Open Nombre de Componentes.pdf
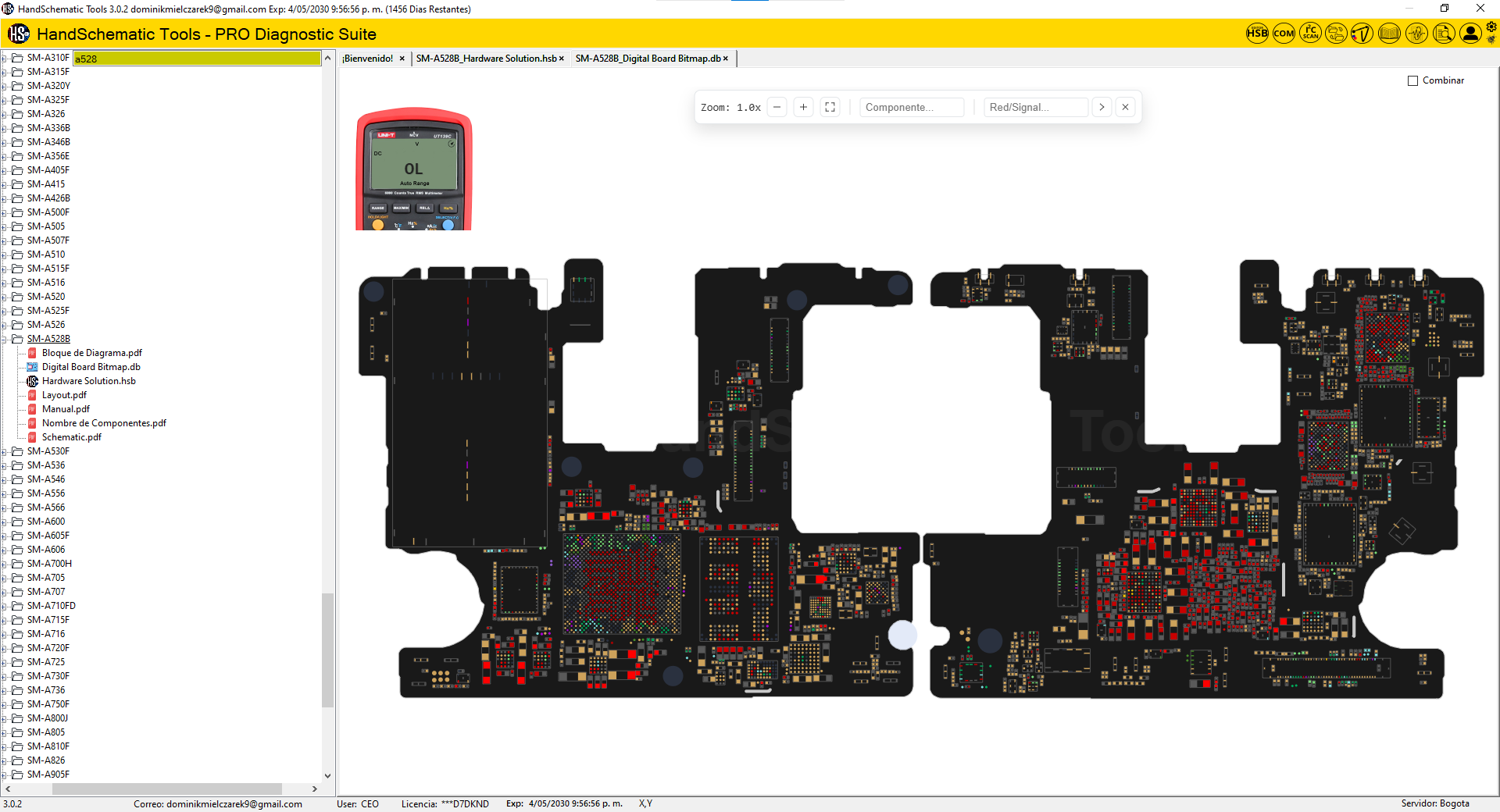The width and height of the screenshot is (1500, 812). pos(104,423)
